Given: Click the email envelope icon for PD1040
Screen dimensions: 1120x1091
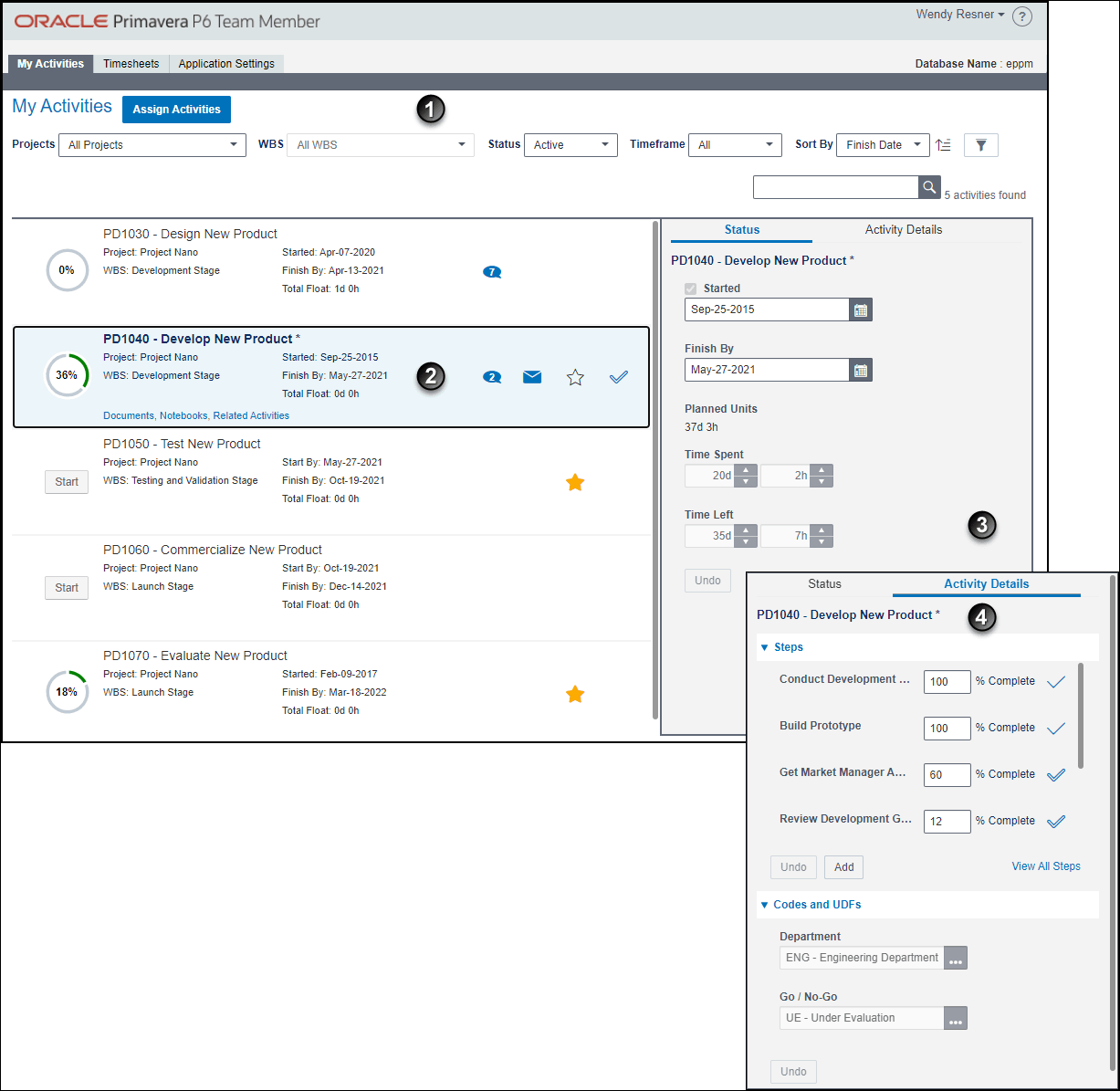Looking at the screenshot, I should coord(532,377).
